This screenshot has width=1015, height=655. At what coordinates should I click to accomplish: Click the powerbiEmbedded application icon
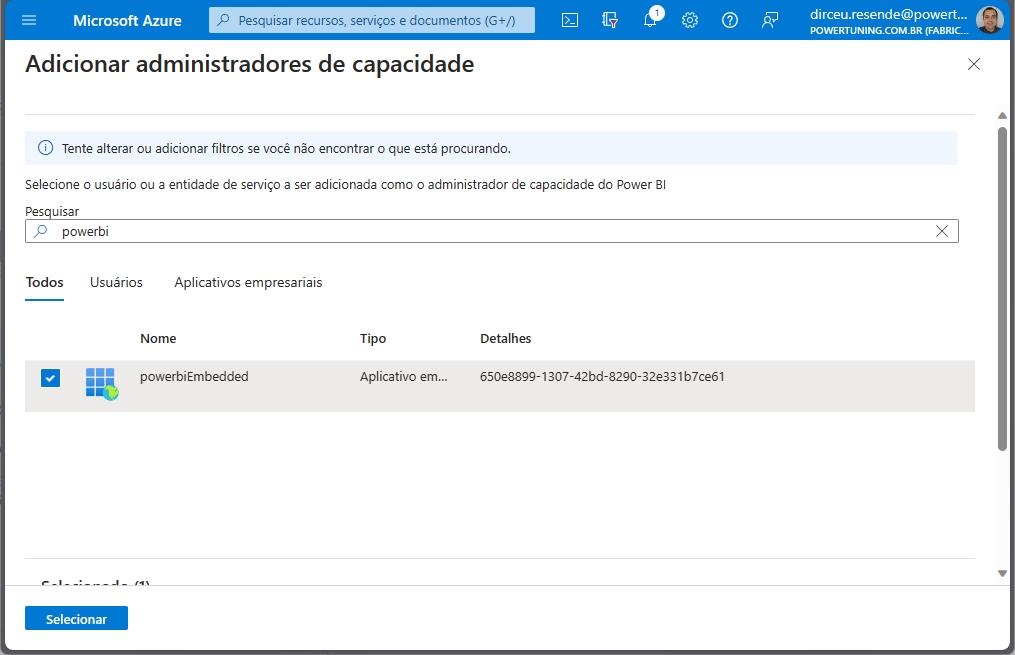tap(101, 382)
